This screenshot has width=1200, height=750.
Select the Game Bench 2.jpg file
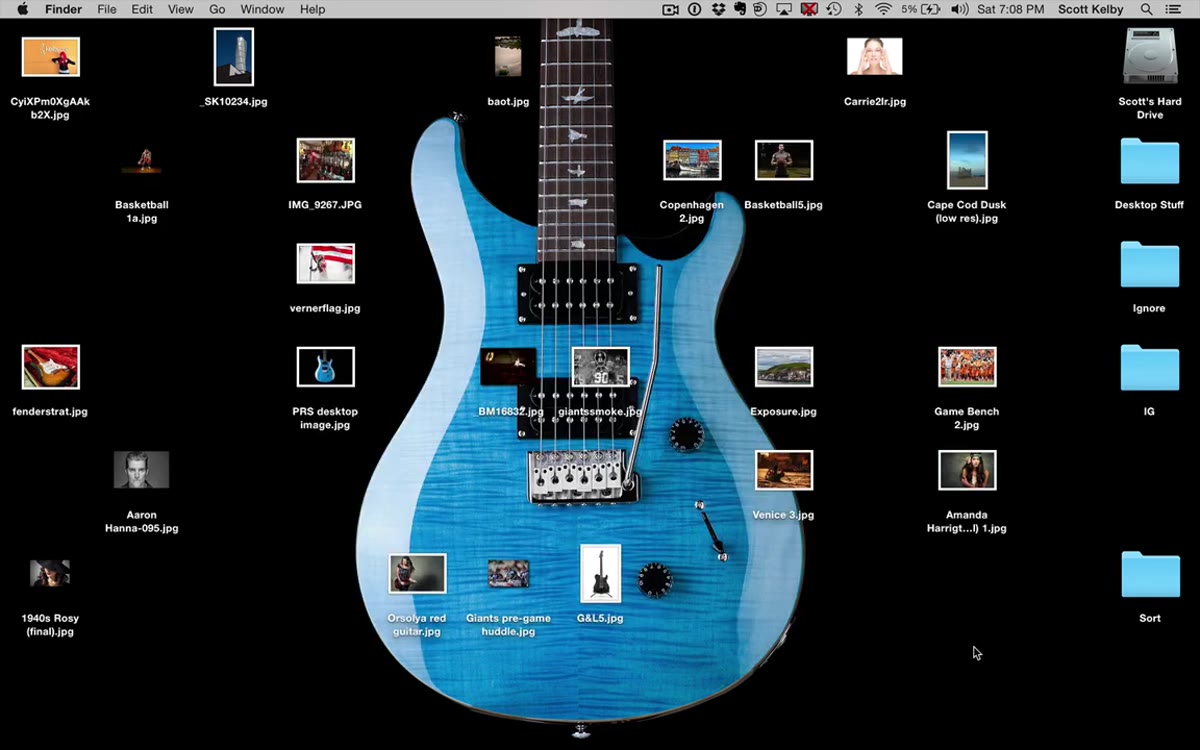coord(967,367)
